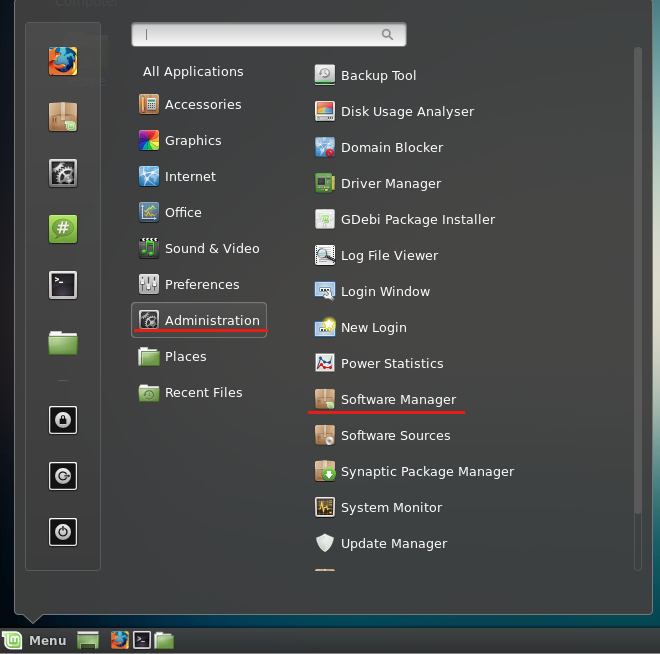Click the Disk Usage Analyser label
The image size is (660, 654).
click(407, 112)
